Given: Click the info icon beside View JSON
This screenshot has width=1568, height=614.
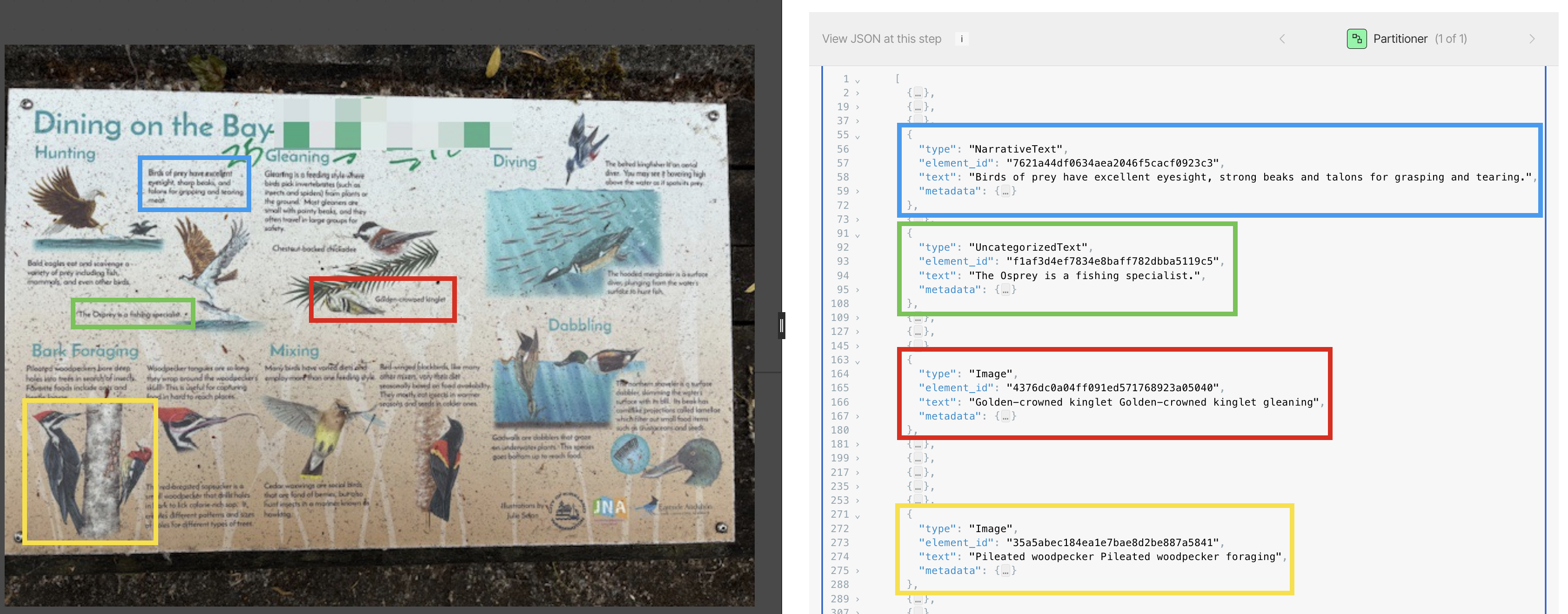Looking at the screenshot, I should click(961, 39).
